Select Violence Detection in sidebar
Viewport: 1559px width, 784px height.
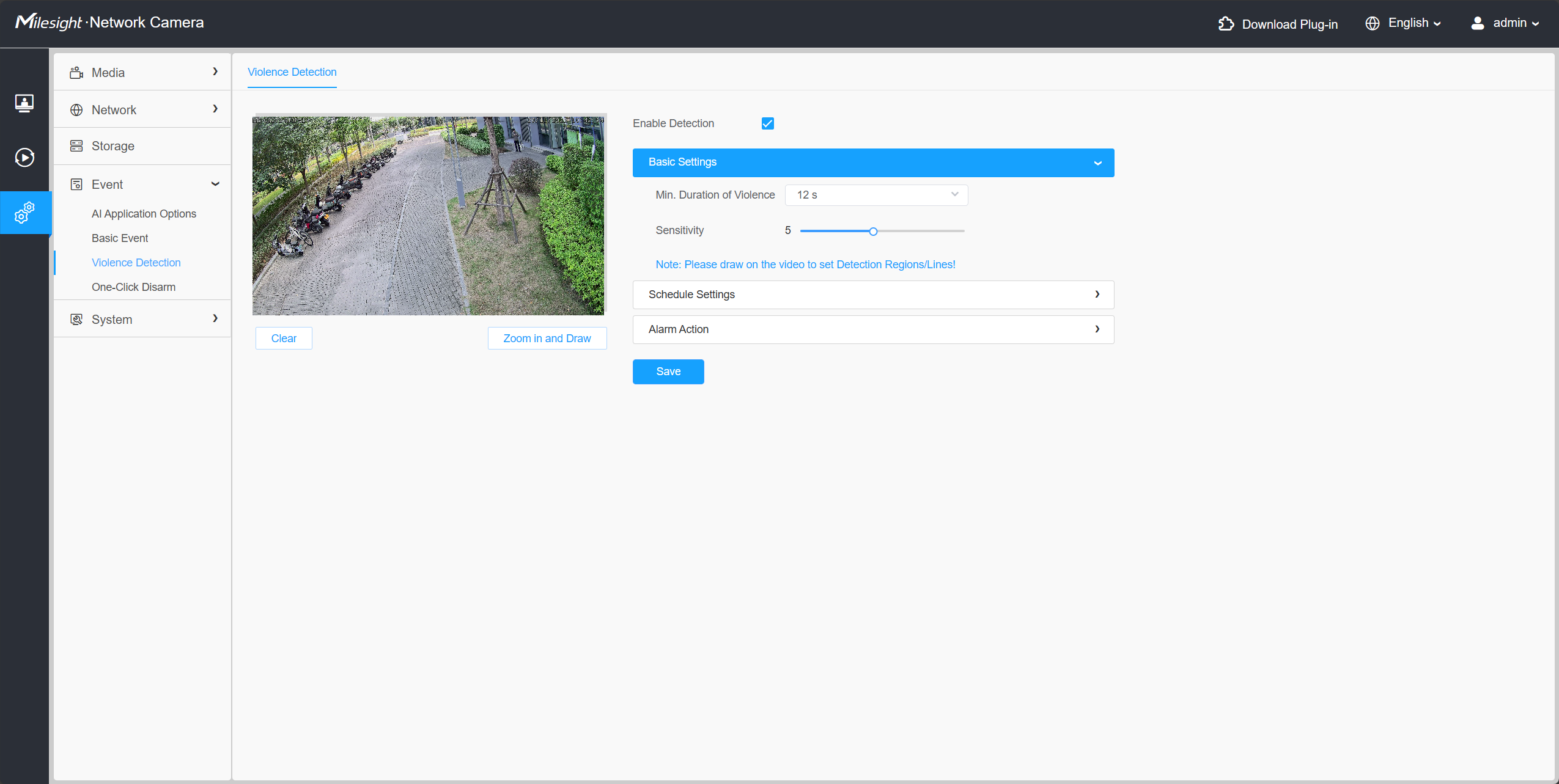[136, 263]
